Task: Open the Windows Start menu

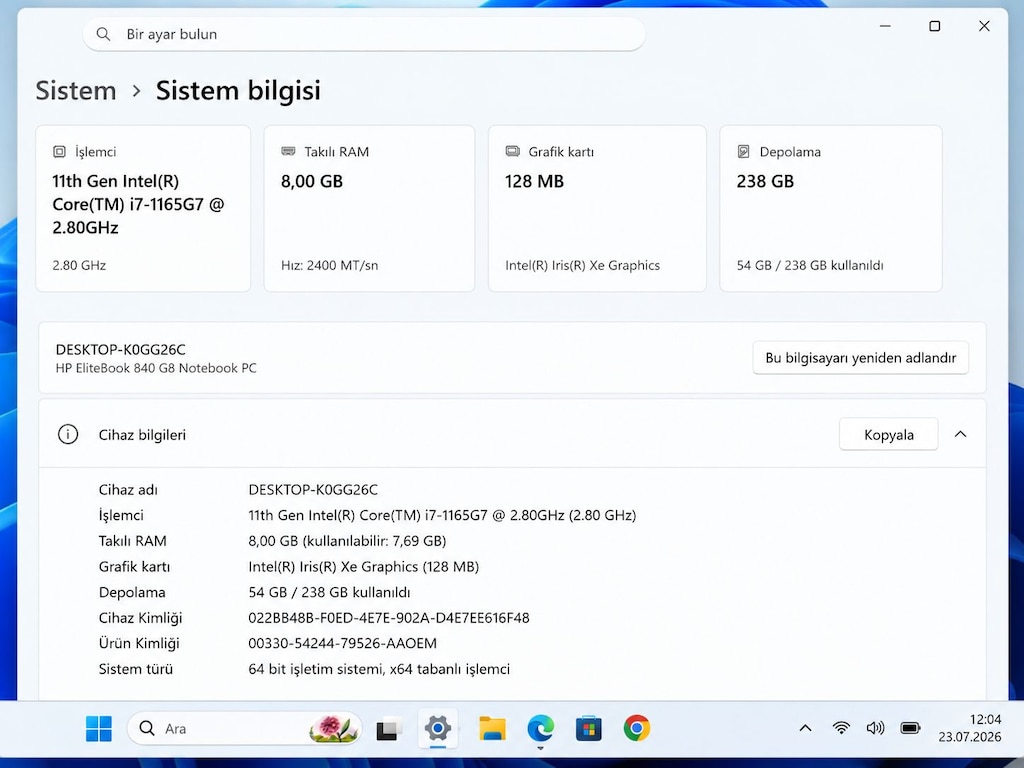Action: click(99, 728)
